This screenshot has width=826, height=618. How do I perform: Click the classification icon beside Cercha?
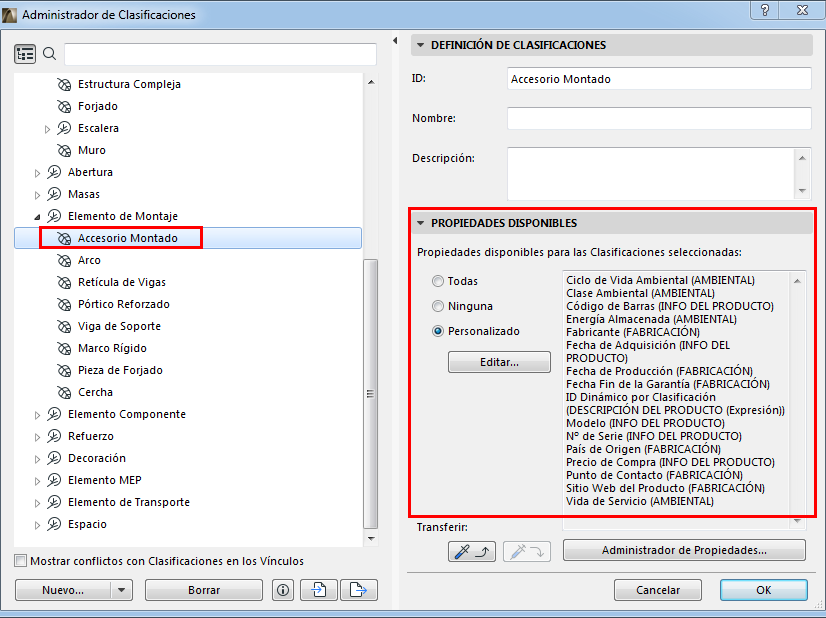(64, 393)
